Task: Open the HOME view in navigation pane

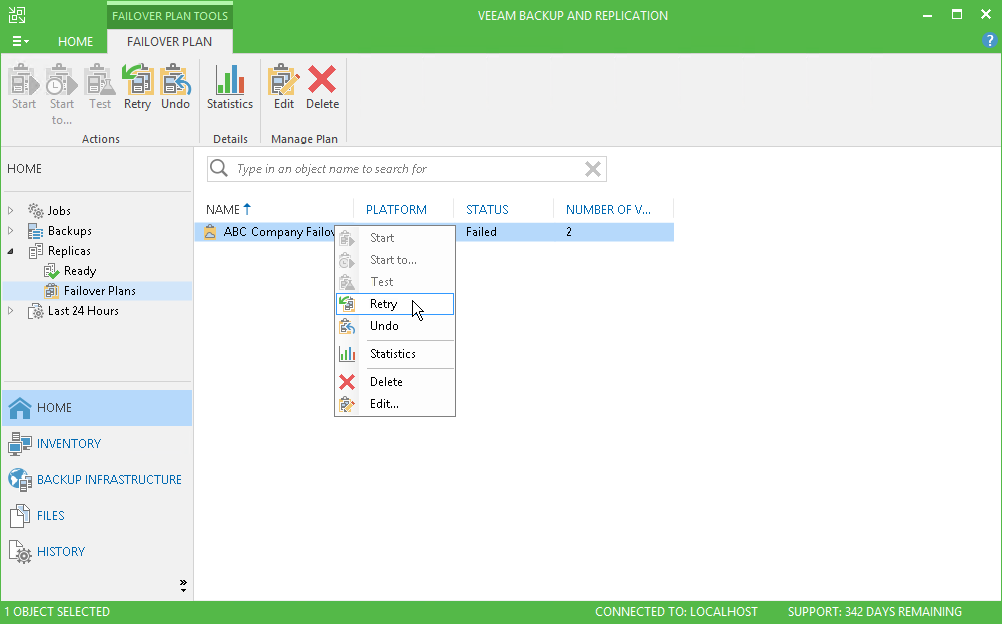Action: pos(97,408)
